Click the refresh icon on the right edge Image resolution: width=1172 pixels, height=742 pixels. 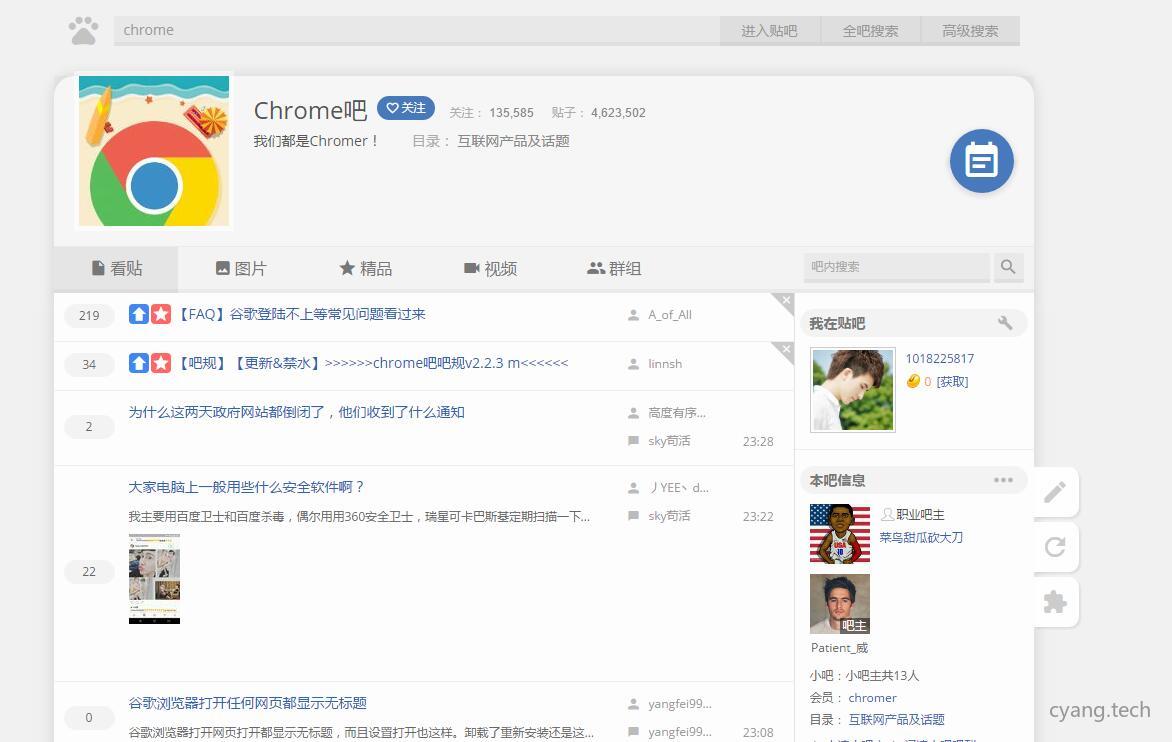click(x=1055, y=547)
